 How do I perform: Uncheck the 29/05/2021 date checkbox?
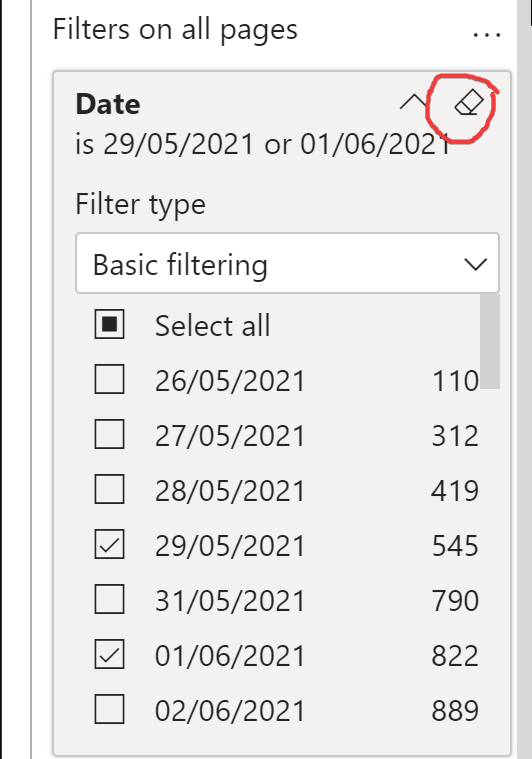pyautogui.click(x=109, y=544)
